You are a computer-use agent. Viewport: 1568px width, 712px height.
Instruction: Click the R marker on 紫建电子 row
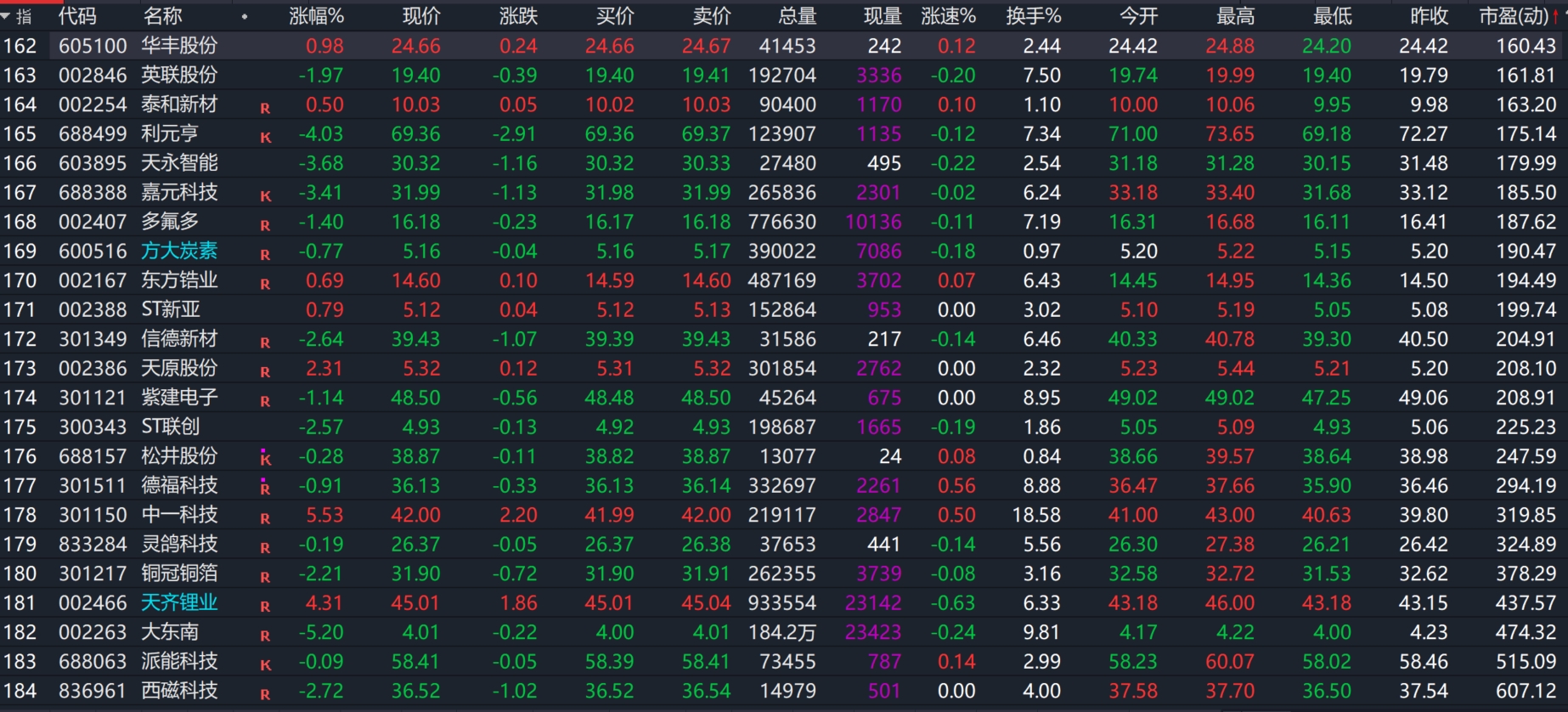[265, 401]
